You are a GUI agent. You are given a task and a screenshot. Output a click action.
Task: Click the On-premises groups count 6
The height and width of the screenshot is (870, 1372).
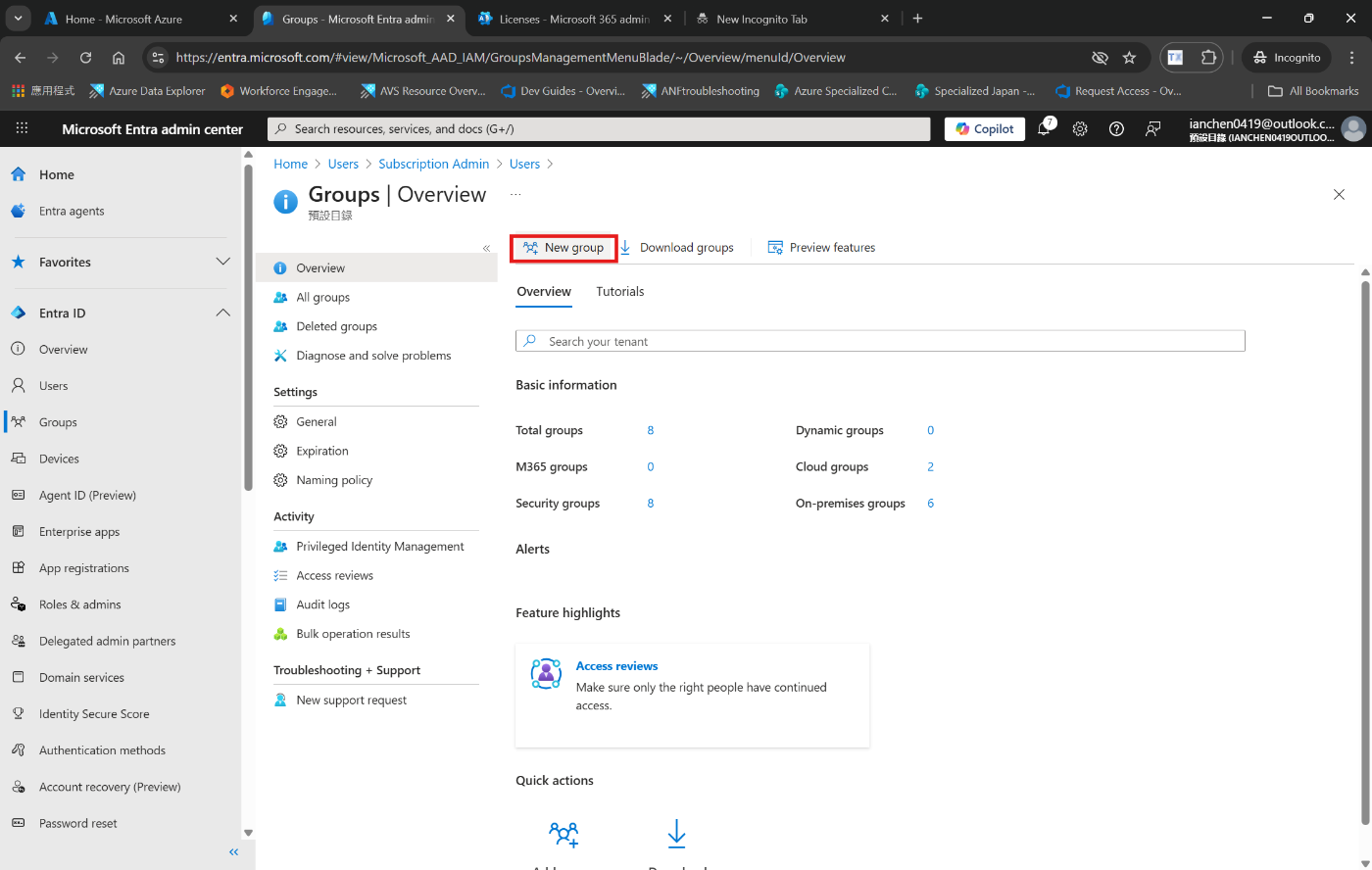coord(931,504)
